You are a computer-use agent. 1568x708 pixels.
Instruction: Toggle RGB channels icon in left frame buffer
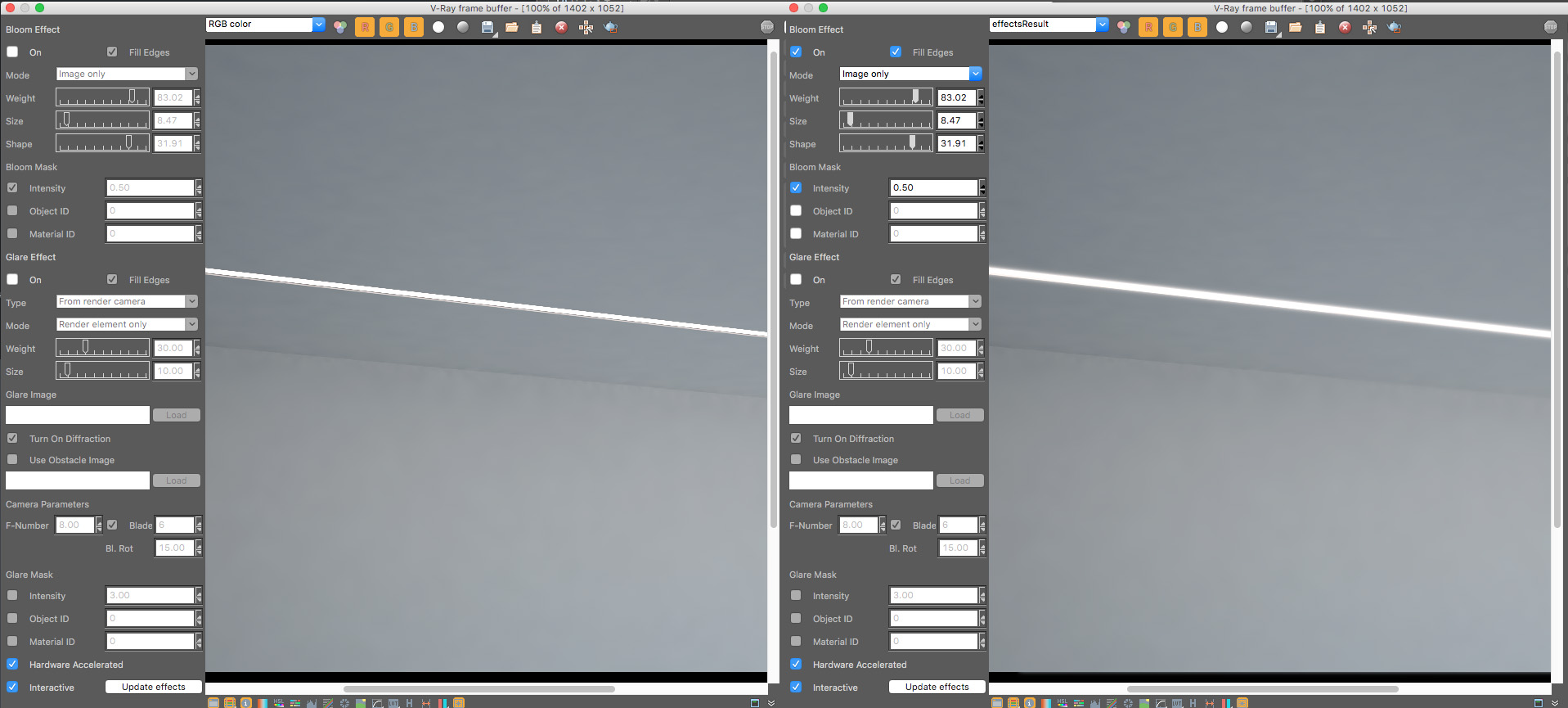point(340,27)
